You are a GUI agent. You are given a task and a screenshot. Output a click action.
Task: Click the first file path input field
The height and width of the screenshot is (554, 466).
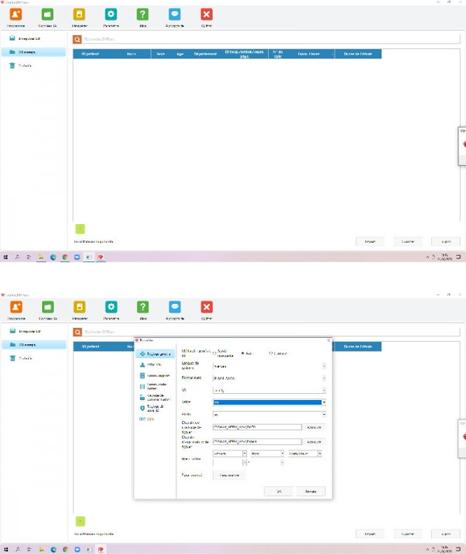point(257,427)
